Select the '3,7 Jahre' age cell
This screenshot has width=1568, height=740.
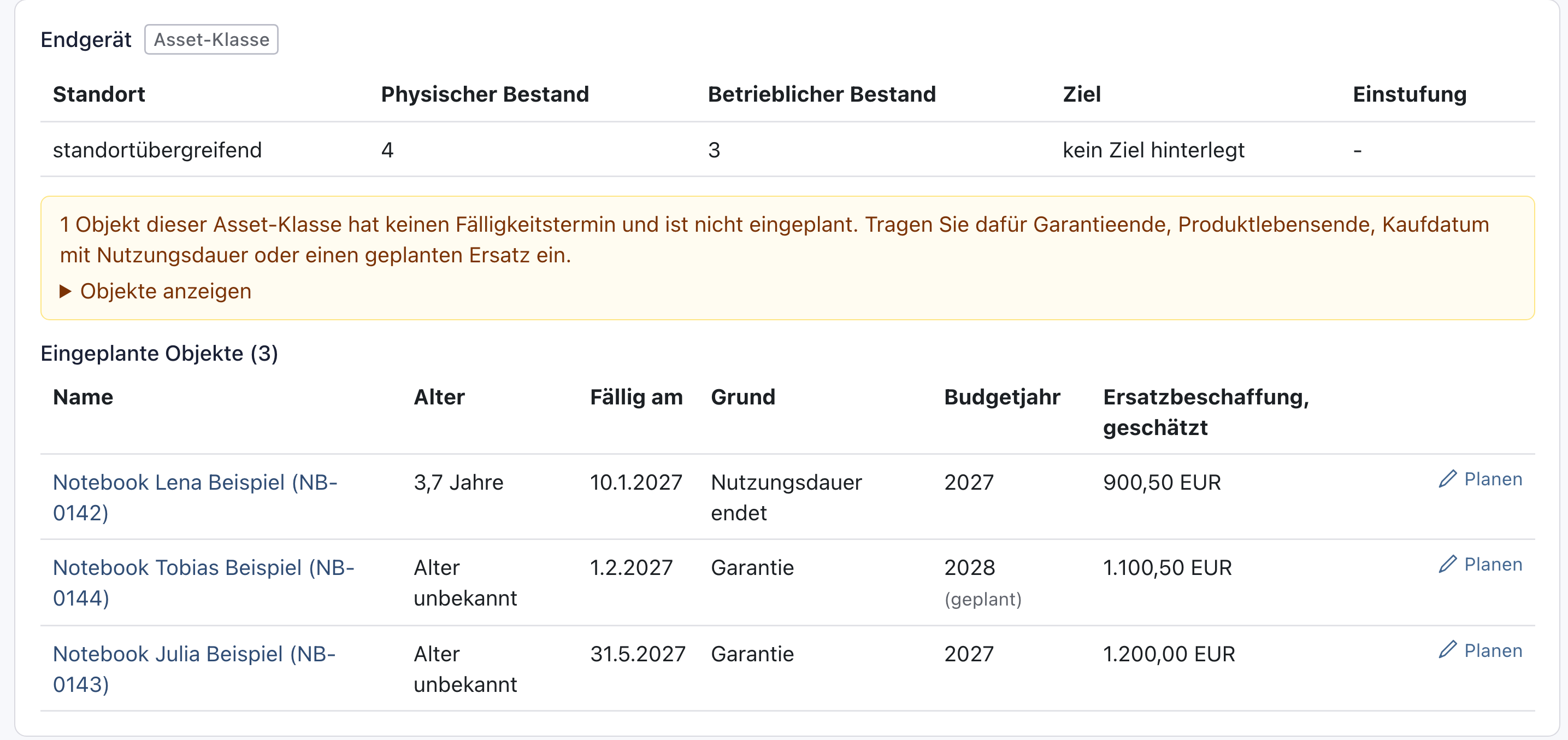click(x=458, y=483)
